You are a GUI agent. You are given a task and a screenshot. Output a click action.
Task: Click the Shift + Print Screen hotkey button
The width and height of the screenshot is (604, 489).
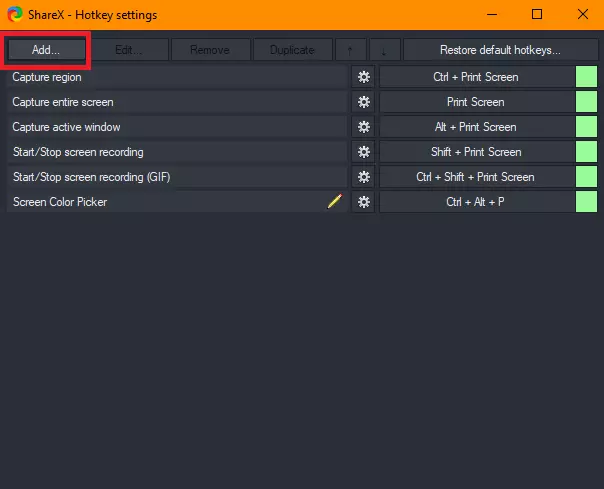[476, 152]
